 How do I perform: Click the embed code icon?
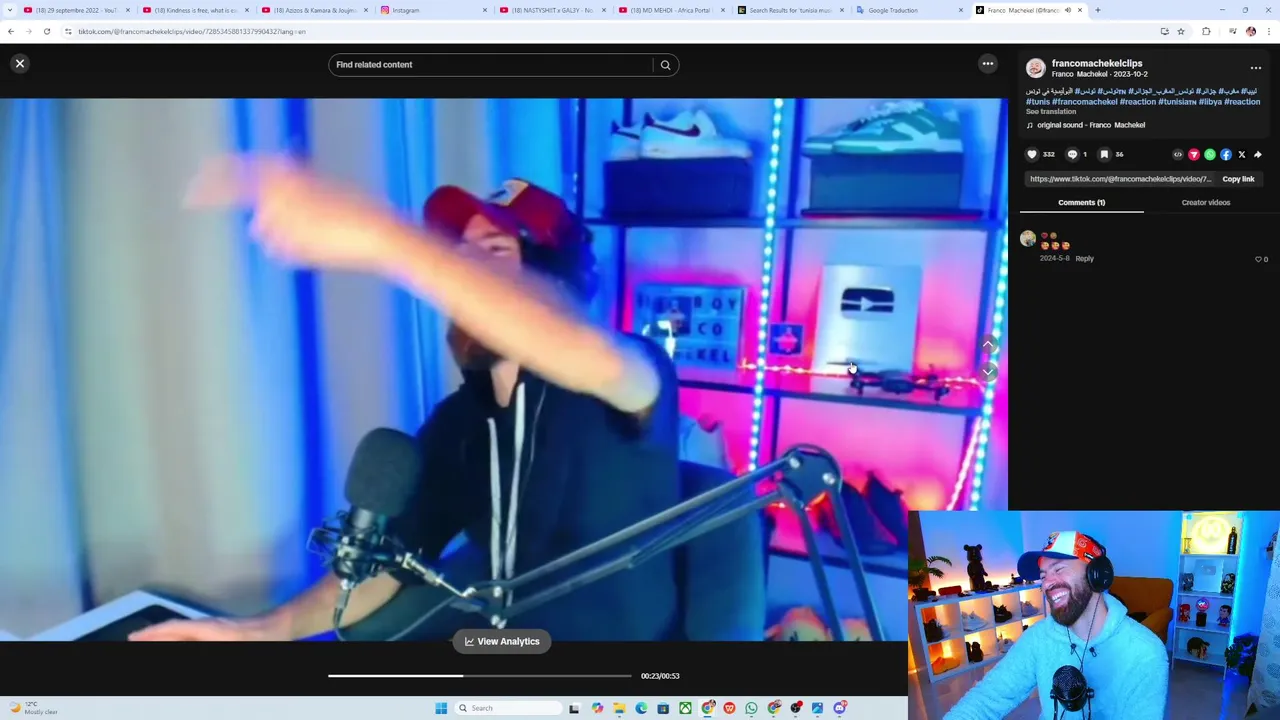point(1178,155)
